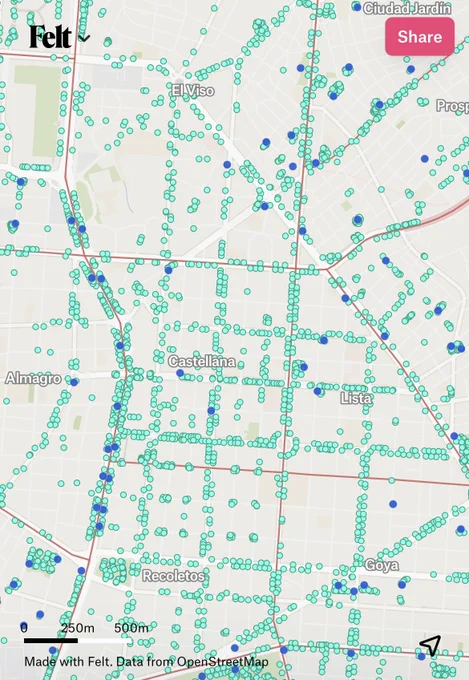Select the blue dot beside the Almagro label
Image resolution: width=469 pixels, height=680 pixels.
(74, 382)
